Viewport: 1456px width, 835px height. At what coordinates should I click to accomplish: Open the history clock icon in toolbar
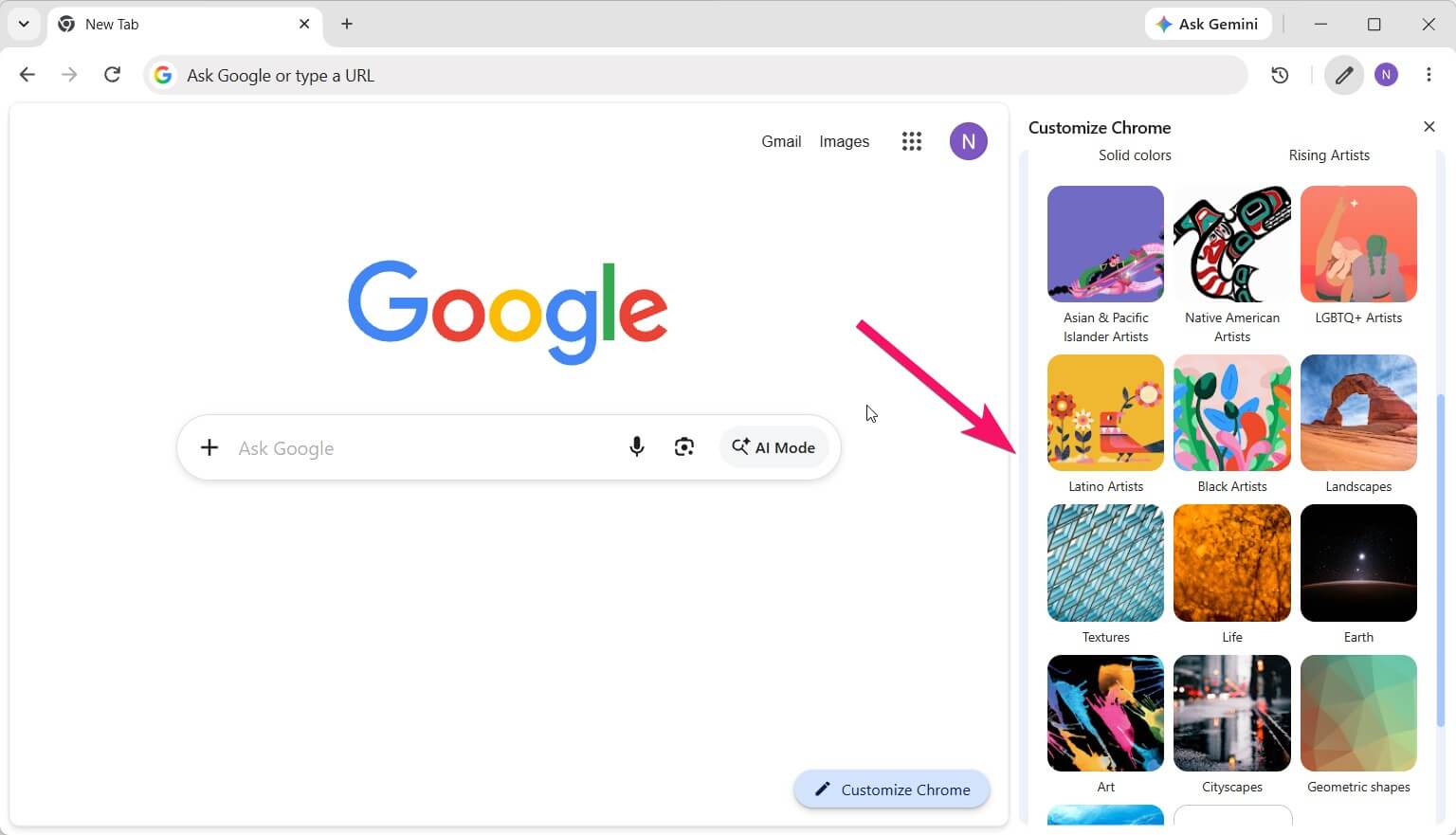1280,75
